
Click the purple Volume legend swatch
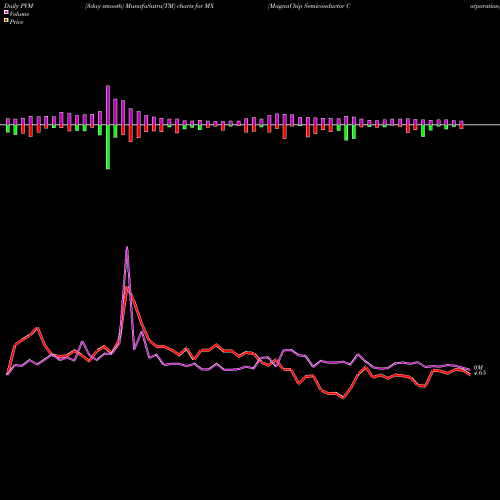(6, 12)
